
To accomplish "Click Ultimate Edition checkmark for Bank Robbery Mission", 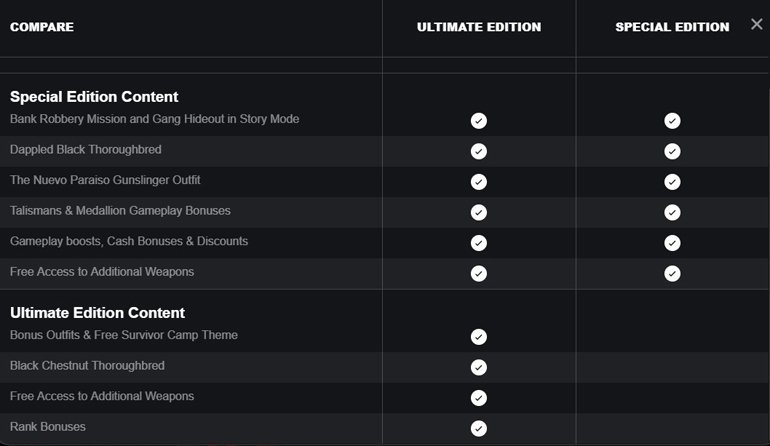I will pos(478,120).
